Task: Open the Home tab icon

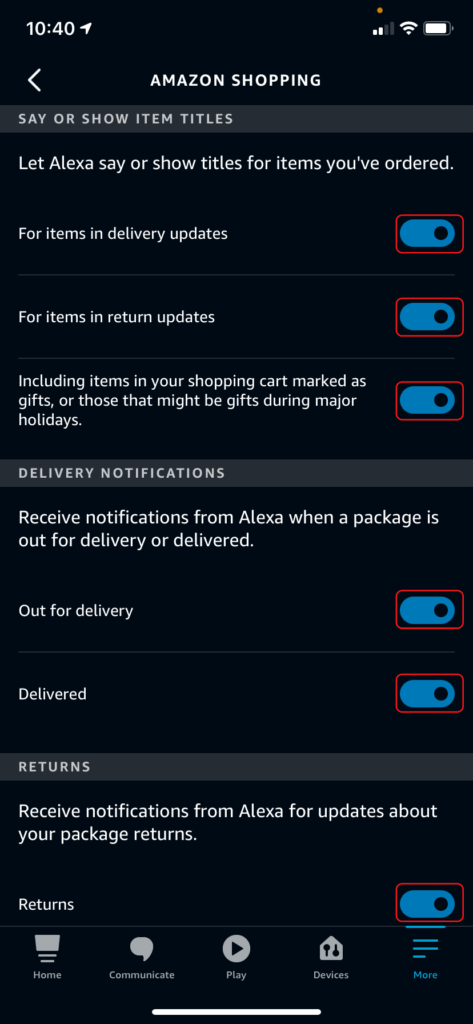Action: coord(47,948)
